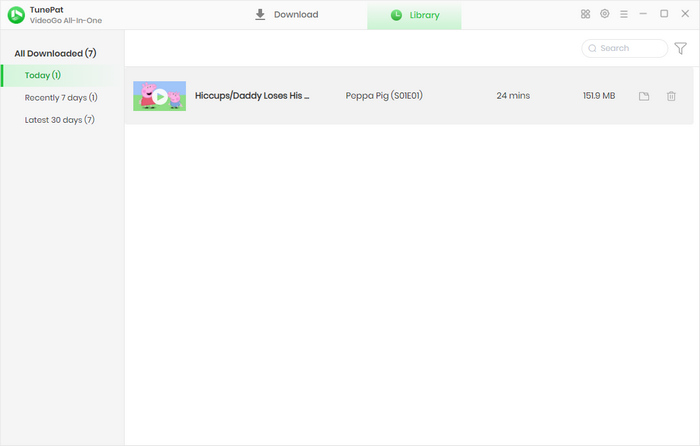Switch to the Download tab
The height and width of the screenshot is (446, 700).
[x=286, y=15]
